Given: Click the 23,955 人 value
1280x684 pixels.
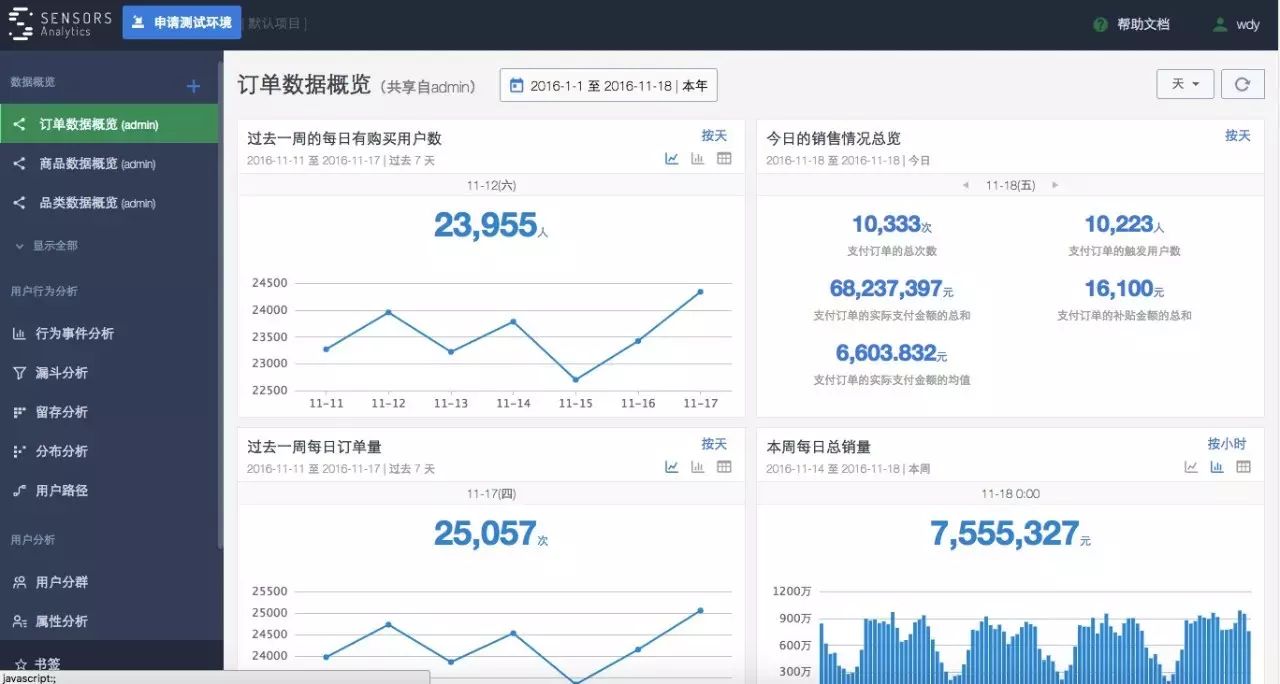Looking at the screenshot, I should [x=491, y=225].
